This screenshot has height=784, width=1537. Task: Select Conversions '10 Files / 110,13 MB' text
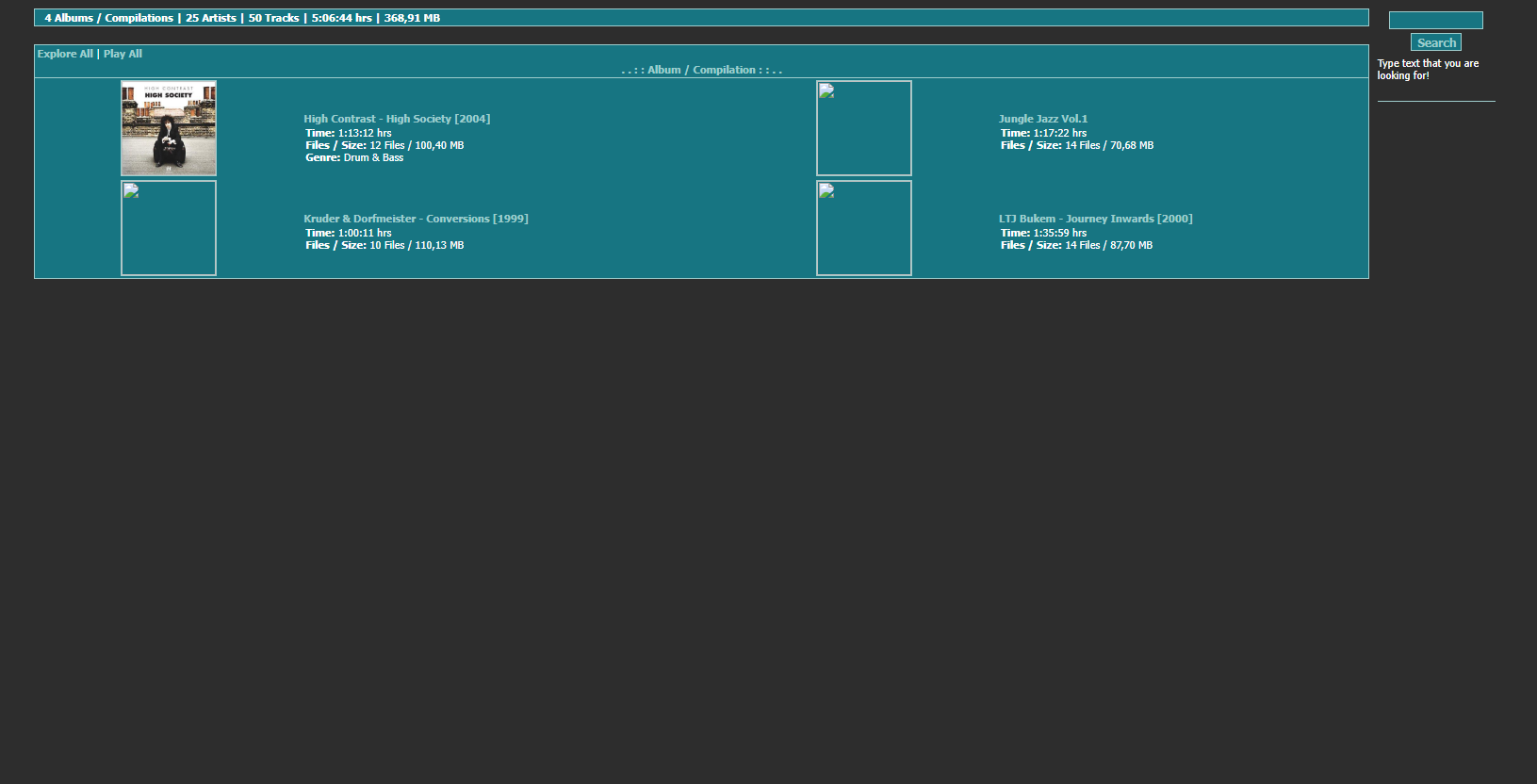[417, 245]
